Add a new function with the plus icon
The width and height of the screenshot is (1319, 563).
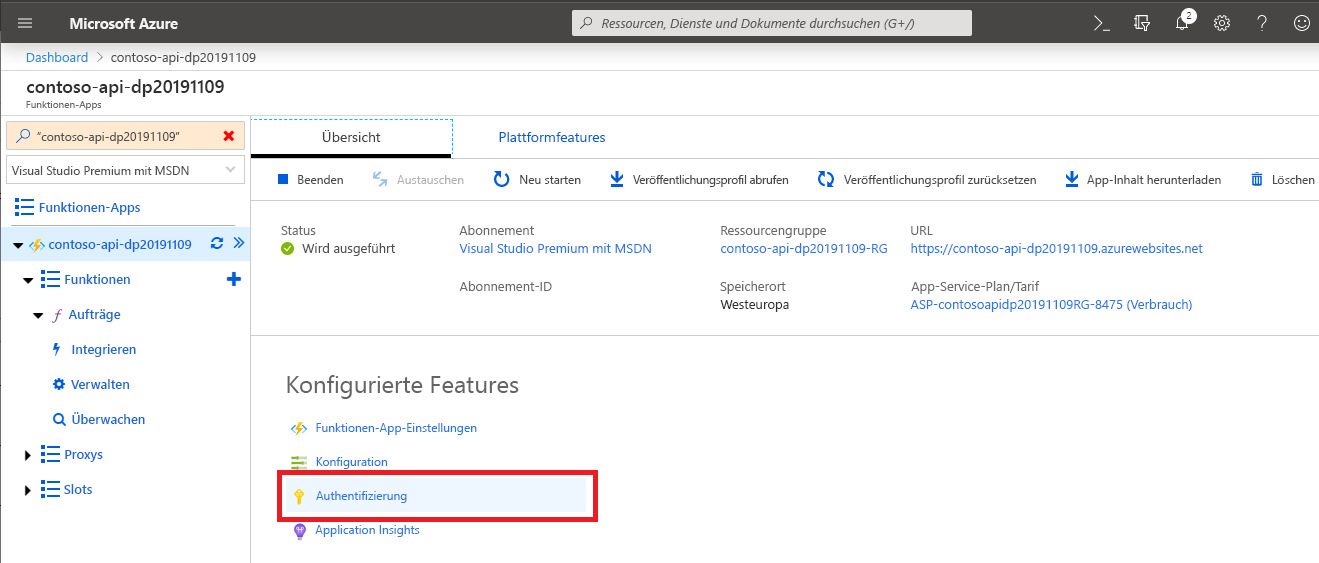[x=234, y=279]
